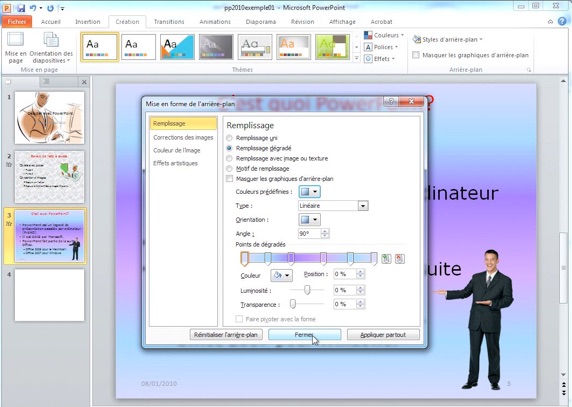
Task: Choose Remplissage avec image ou texture
Action: 229,158
